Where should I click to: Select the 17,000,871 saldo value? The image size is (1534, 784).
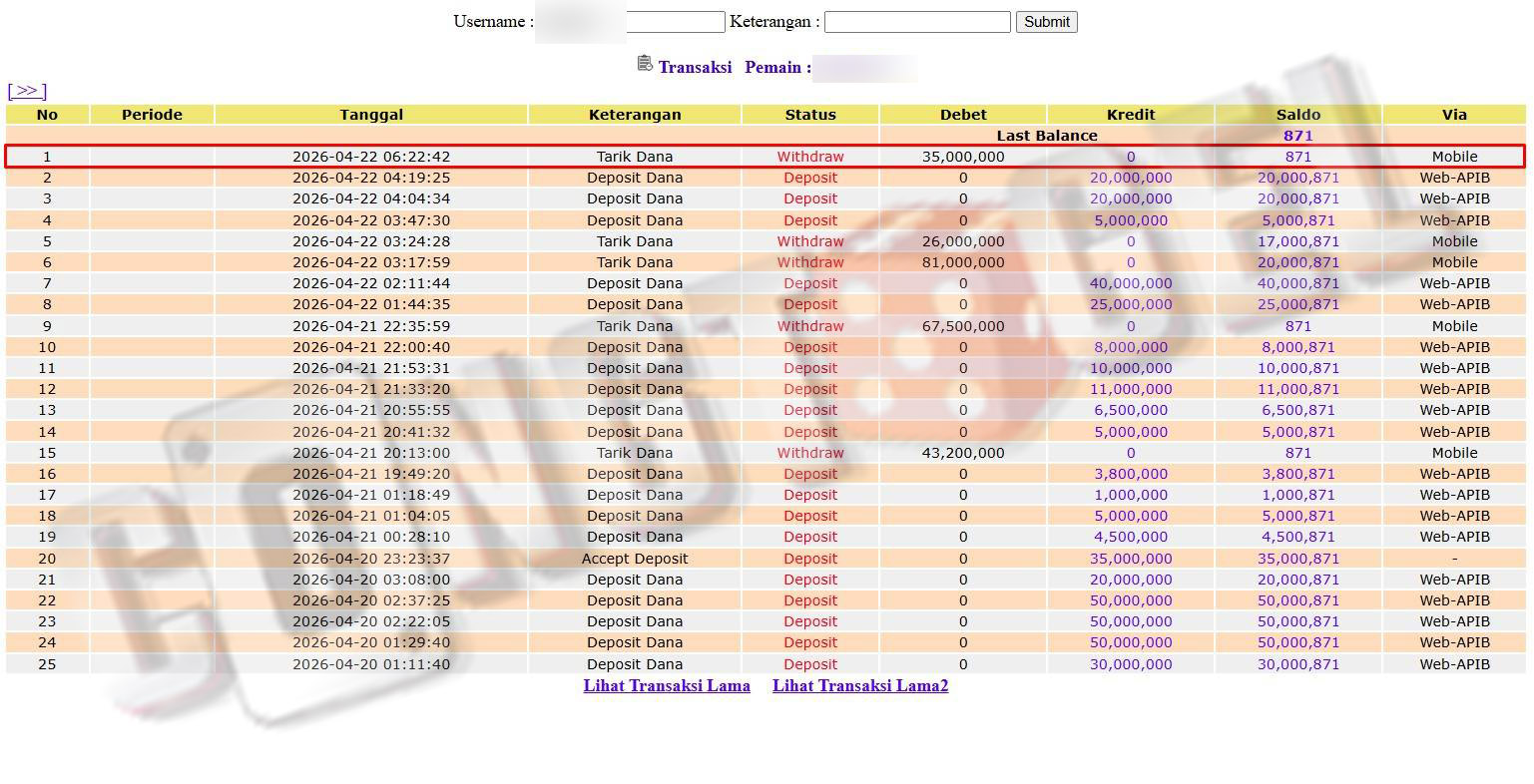pos(1298,241)
